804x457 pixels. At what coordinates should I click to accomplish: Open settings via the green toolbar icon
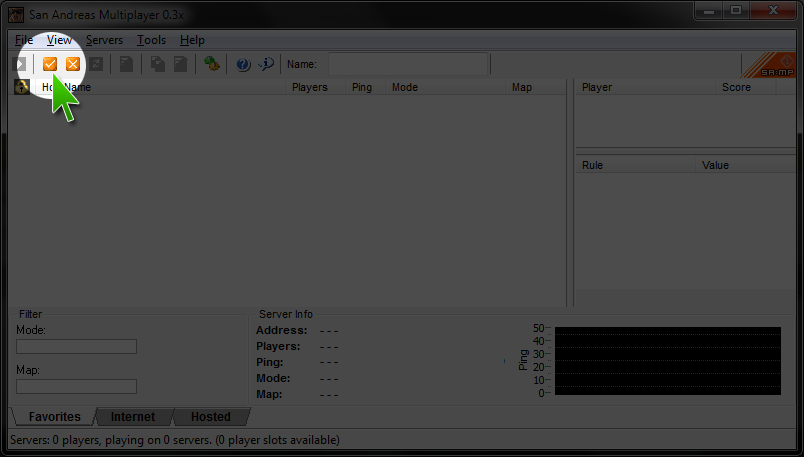click(x=211, y=64)
